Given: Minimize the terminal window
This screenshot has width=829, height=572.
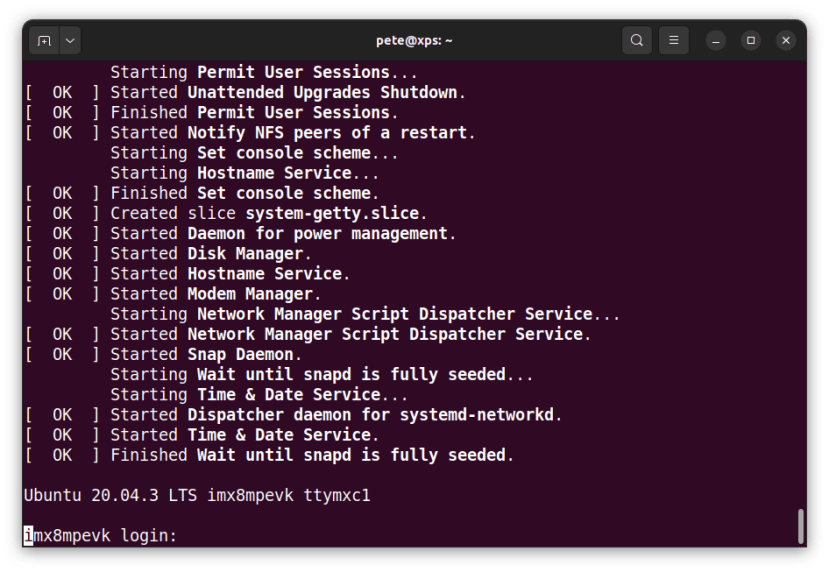Looking at the screenshot, I should click(715, 41).
